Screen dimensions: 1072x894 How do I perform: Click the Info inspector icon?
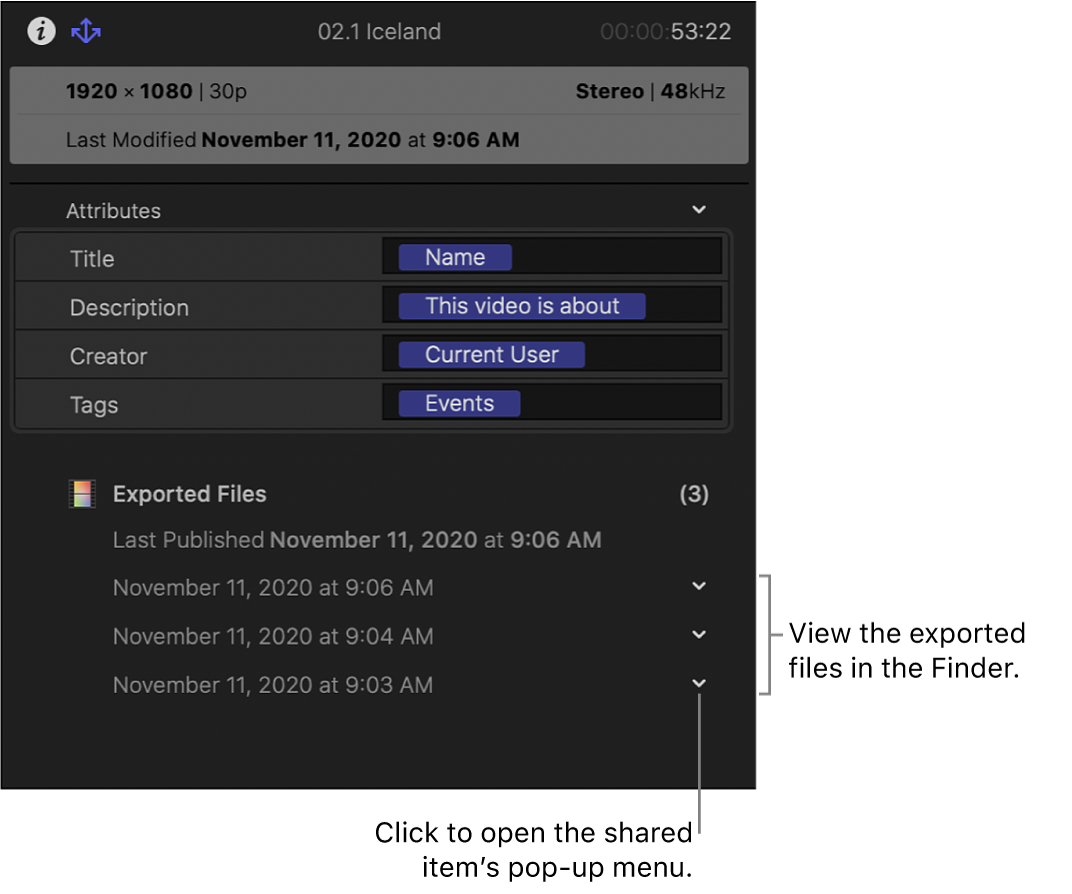point(40,31)
